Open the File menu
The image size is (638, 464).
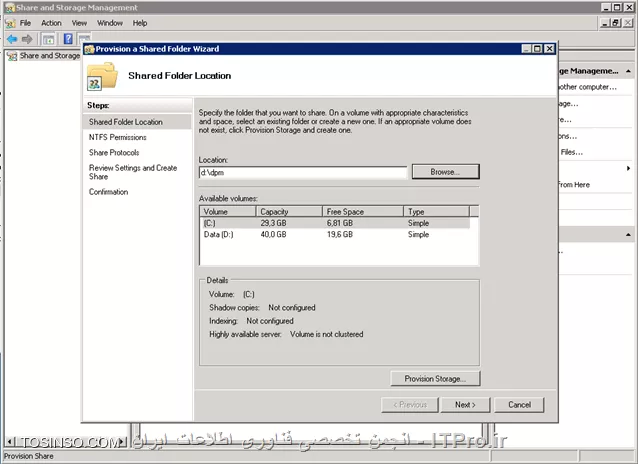(x=25, y=23)
